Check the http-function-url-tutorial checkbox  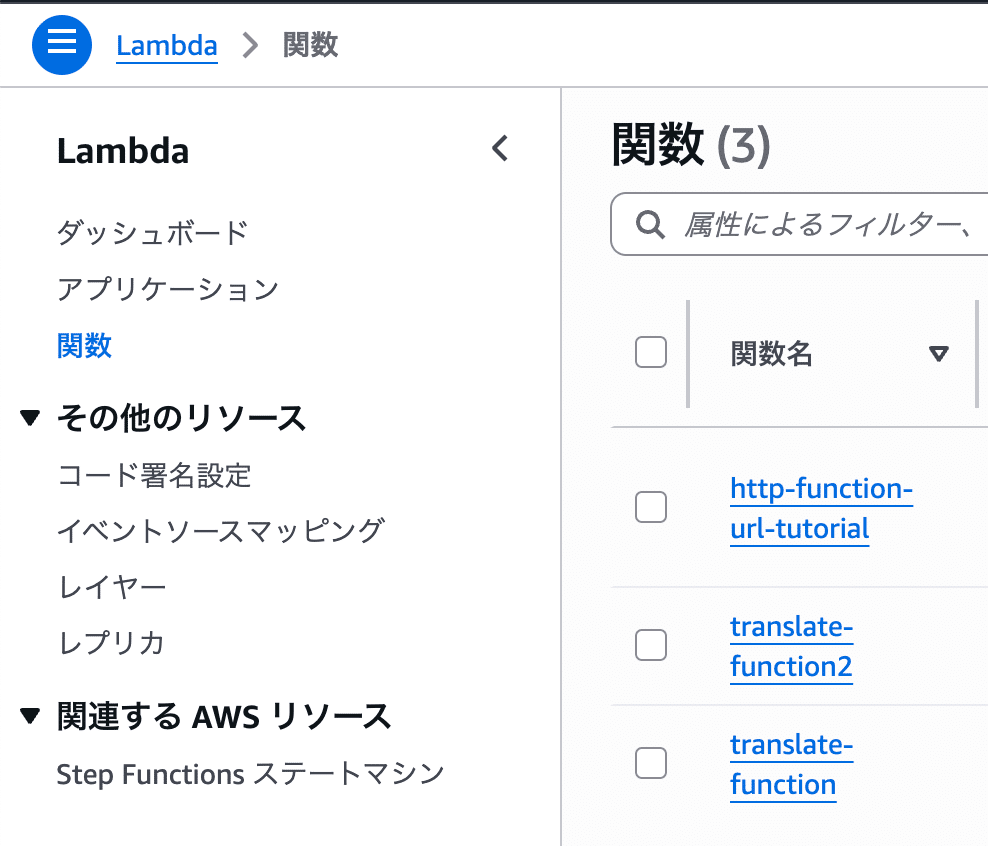pyautogui.click(x=650, y=507)
